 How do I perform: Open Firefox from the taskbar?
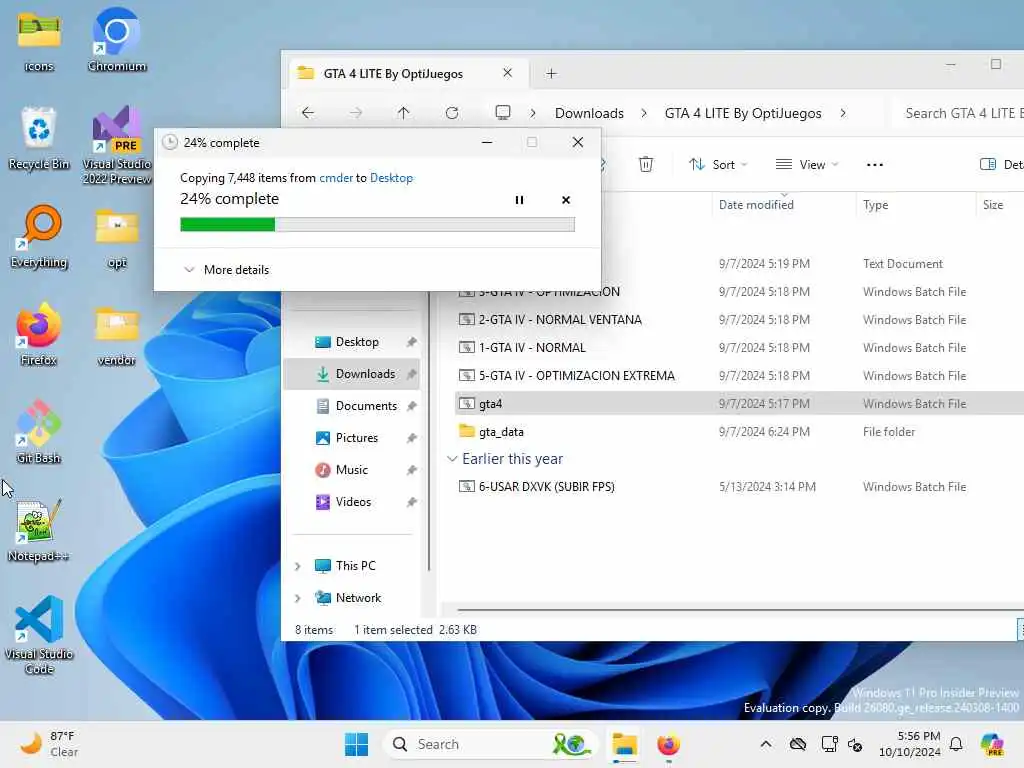669,744
